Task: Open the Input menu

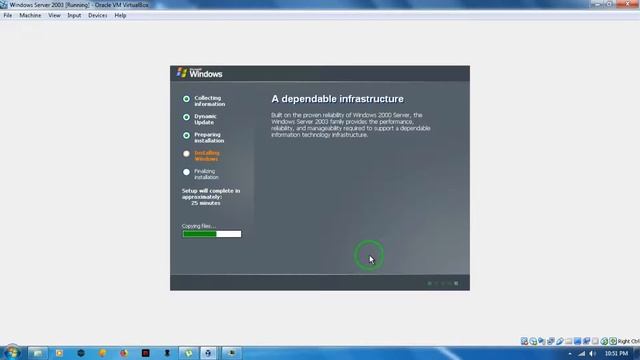Action: click(x=74, y=15)
